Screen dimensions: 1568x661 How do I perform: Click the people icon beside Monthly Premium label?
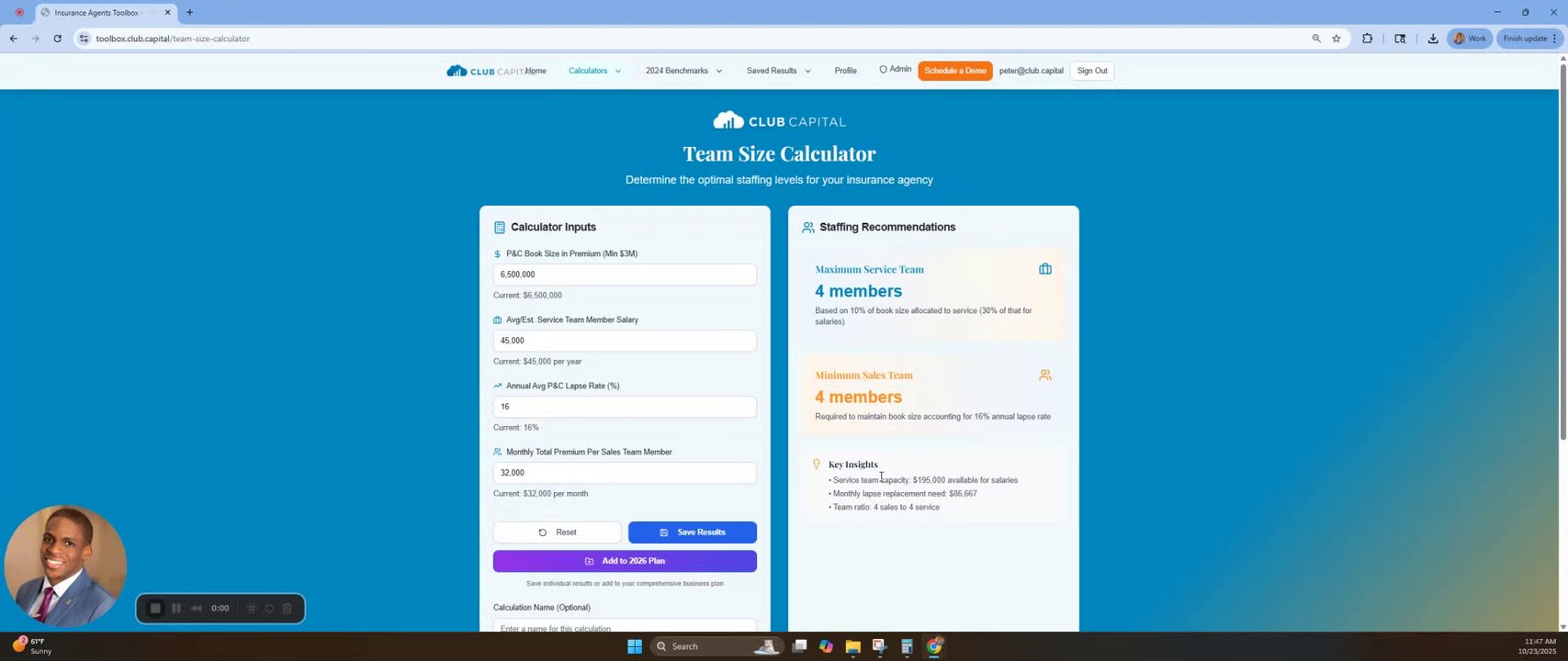tap(497, 453)
